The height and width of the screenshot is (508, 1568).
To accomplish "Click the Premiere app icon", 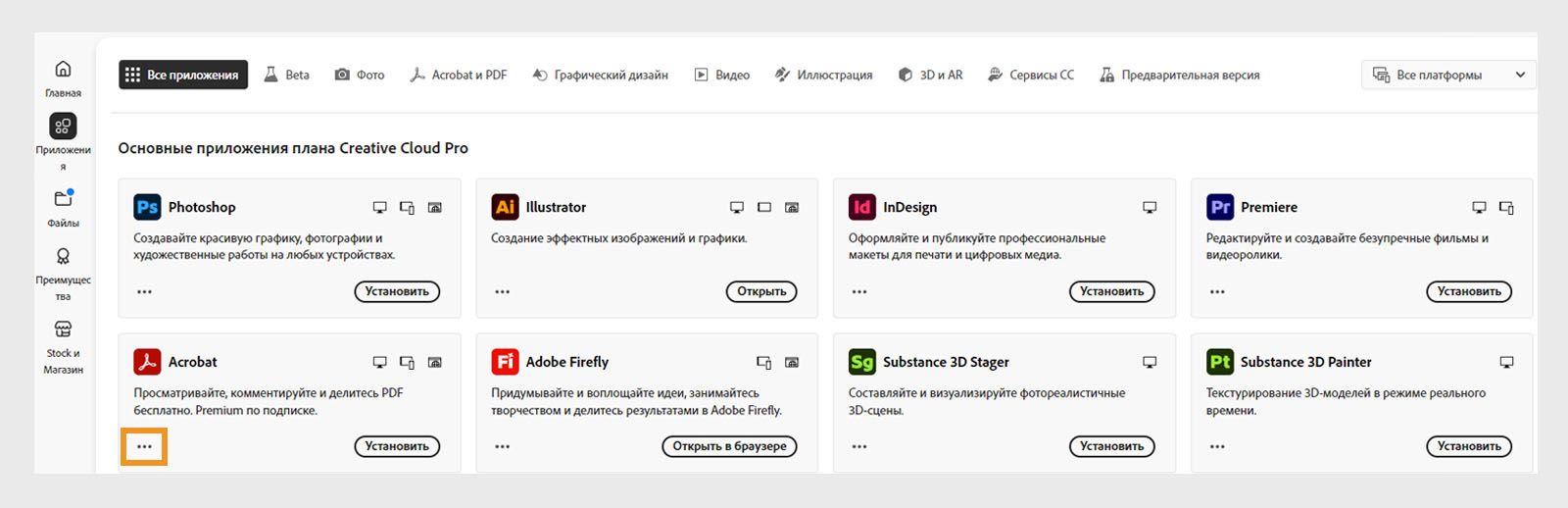I will click(1220, 207).
